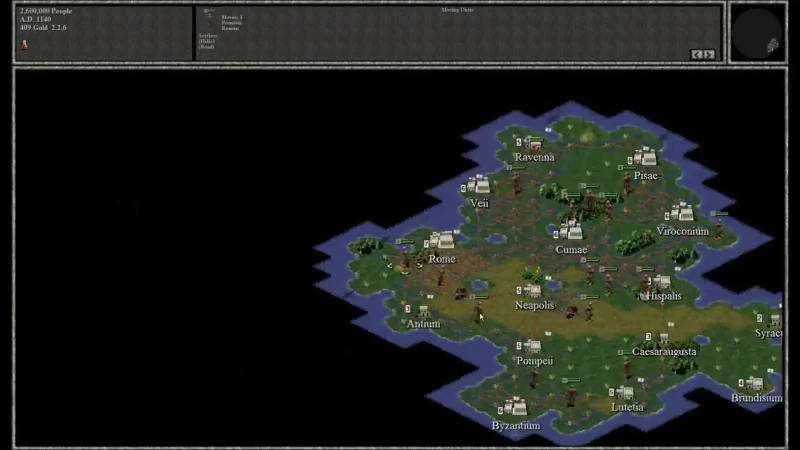The height and width of the screenshot is (450, 800).
Task: Open the city of Caesaraugusta
Action: pyautogui.click(x=664, y=338)
